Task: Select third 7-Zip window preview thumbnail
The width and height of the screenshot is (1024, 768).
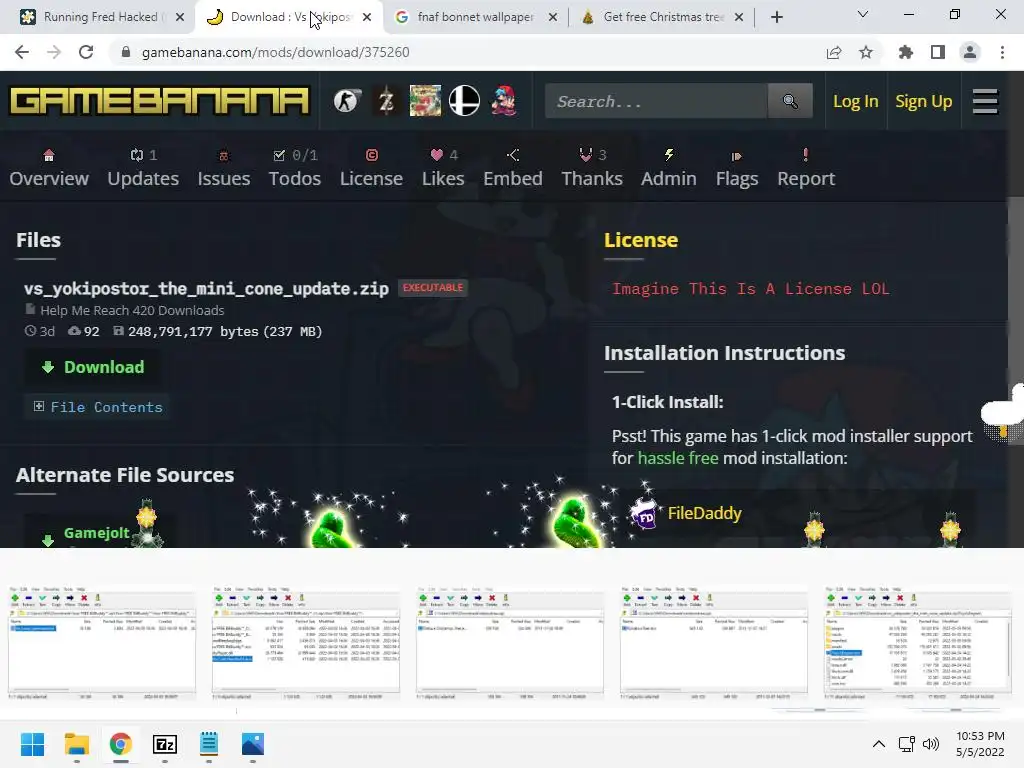Action: point(509,643)
